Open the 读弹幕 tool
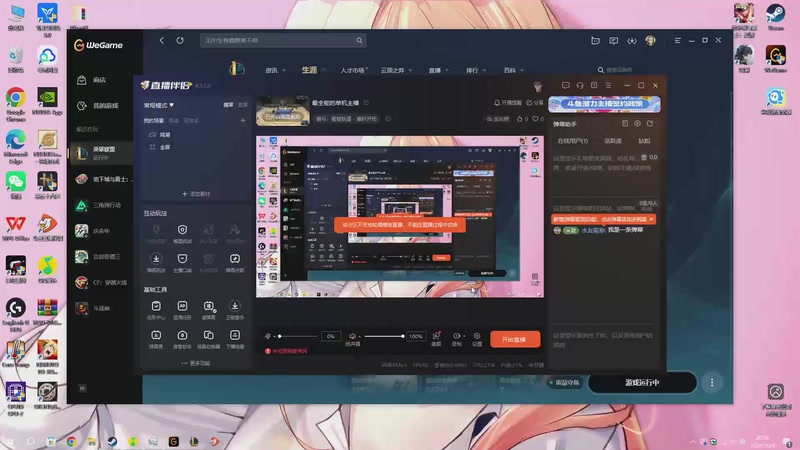The width and height of the screenshot is (800, 450). pyautogui.click(x=209, y=310)
